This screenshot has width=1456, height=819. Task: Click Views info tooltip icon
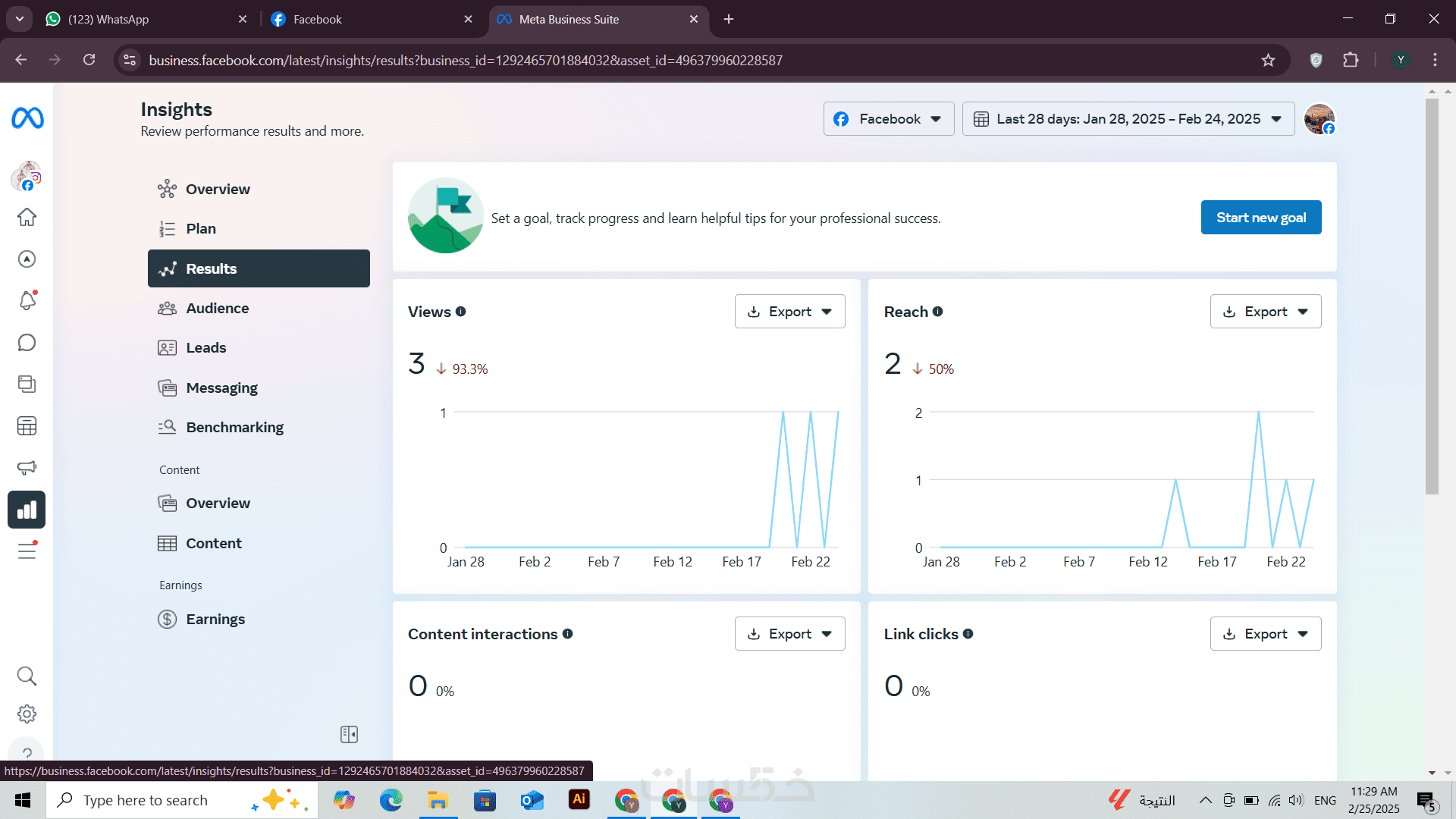click(460, 312)
